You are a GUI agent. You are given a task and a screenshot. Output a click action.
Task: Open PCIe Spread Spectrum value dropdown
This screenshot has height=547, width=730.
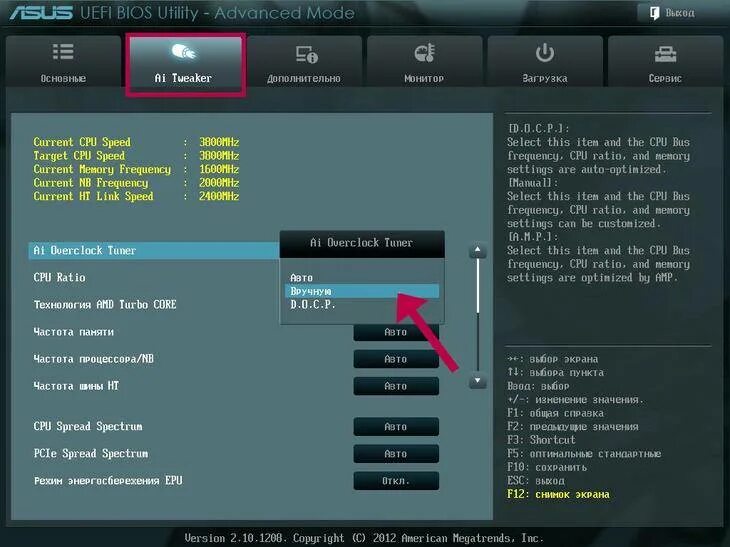[x=396, y=453]
